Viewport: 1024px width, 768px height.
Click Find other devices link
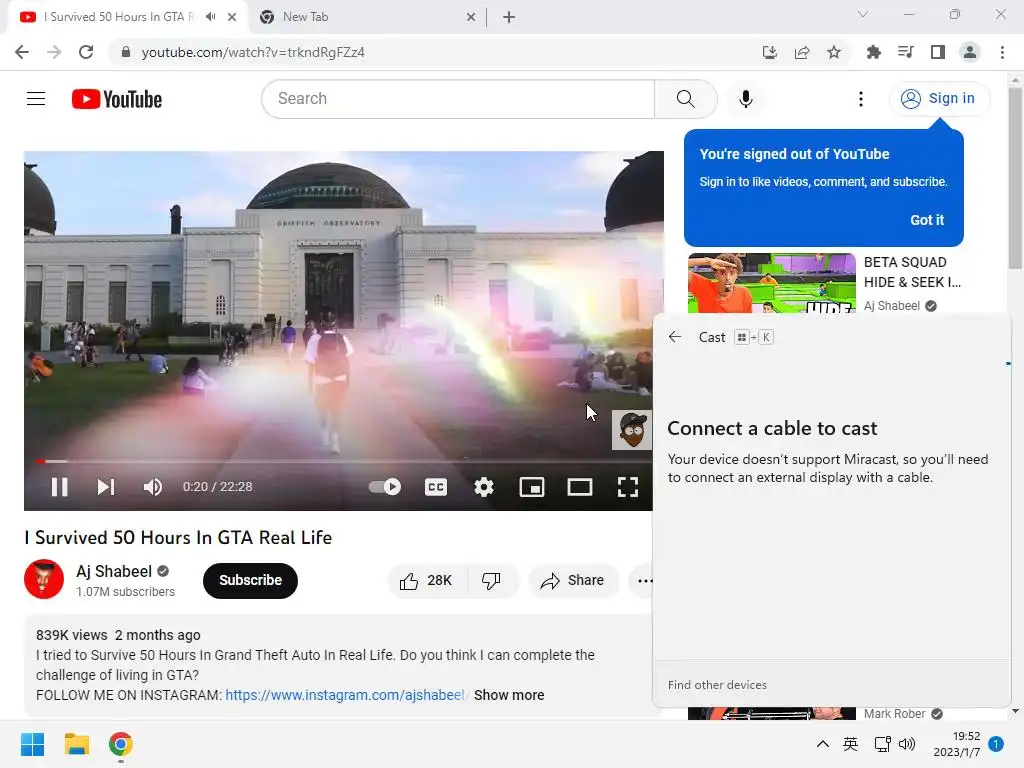pyautogui.click(x=717, y=685)
